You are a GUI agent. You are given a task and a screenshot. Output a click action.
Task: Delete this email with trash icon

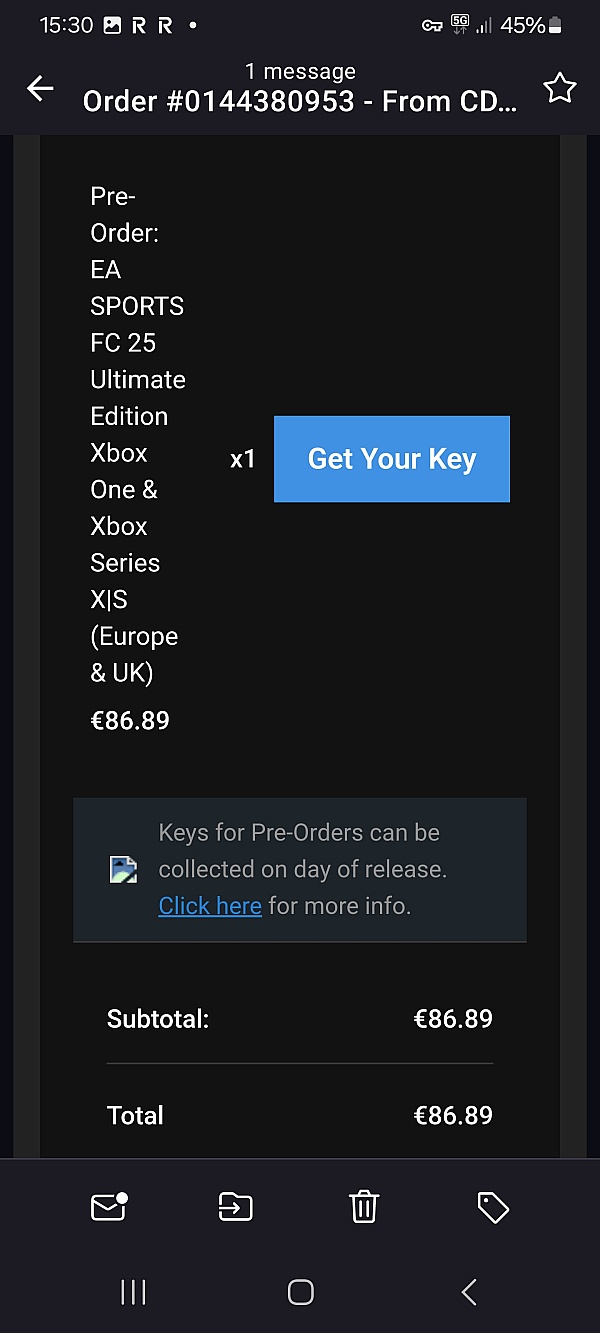364,1207
